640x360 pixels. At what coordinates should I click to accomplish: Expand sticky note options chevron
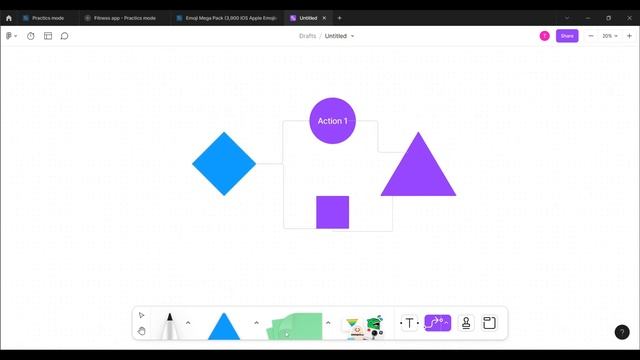tap(328, 323)
